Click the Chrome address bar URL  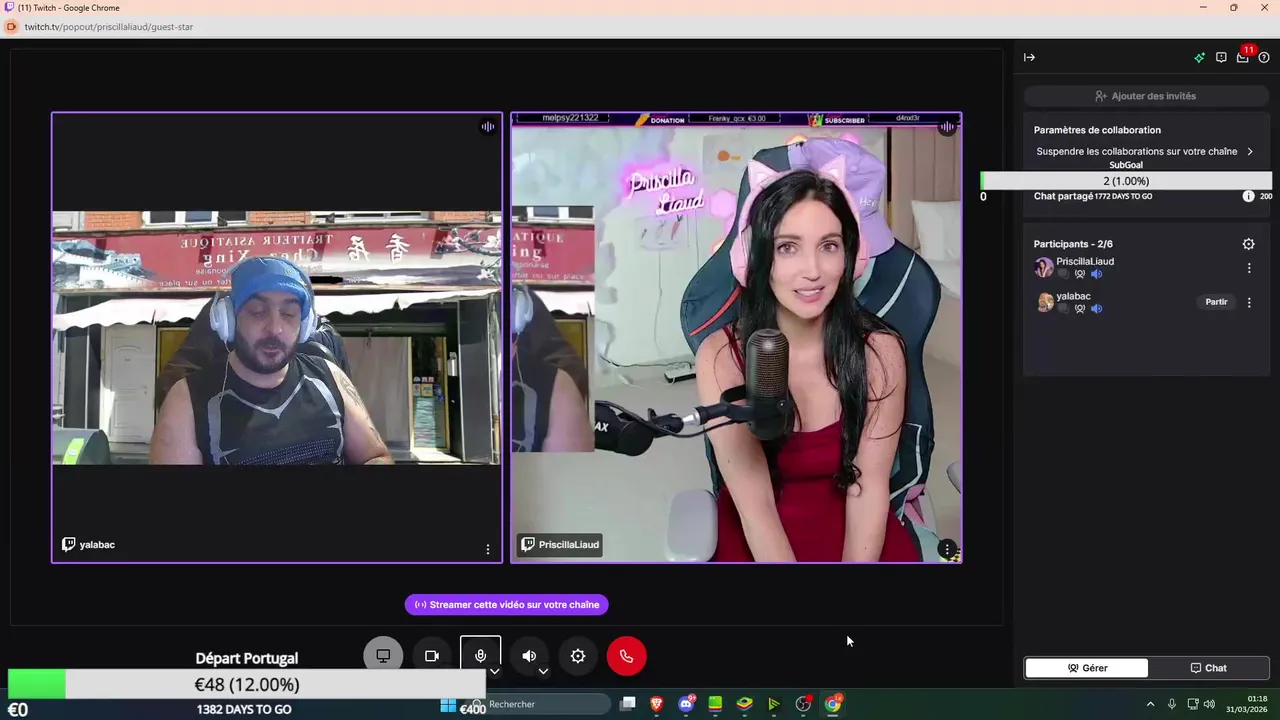point(109,27)
